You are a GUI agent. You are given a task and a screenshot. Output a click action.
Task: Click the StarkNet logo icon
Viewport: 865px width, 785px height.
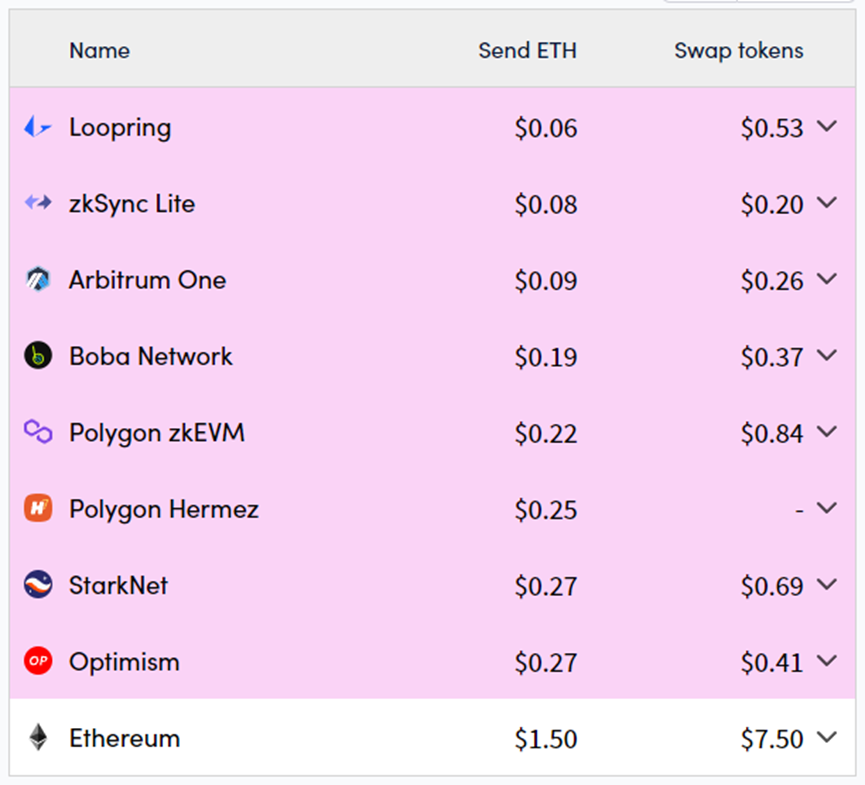click(37, 585)
